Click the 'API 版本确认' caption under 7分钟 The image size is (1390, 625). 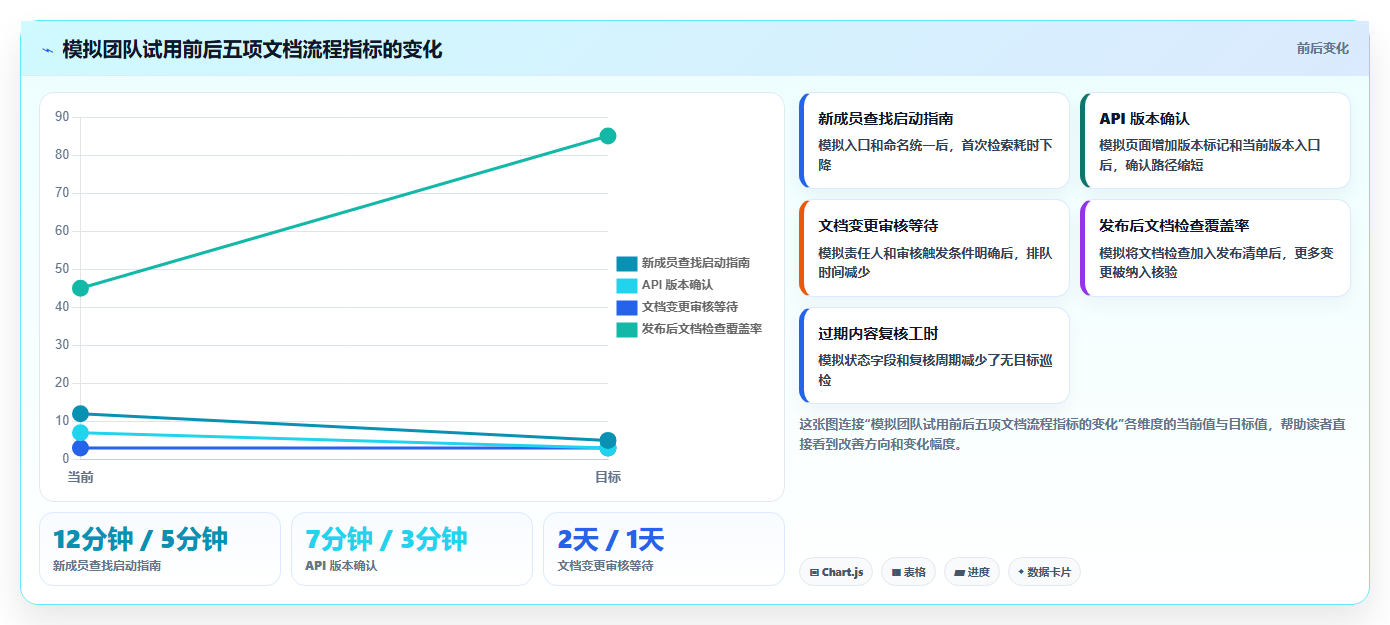tap(341, 566)
